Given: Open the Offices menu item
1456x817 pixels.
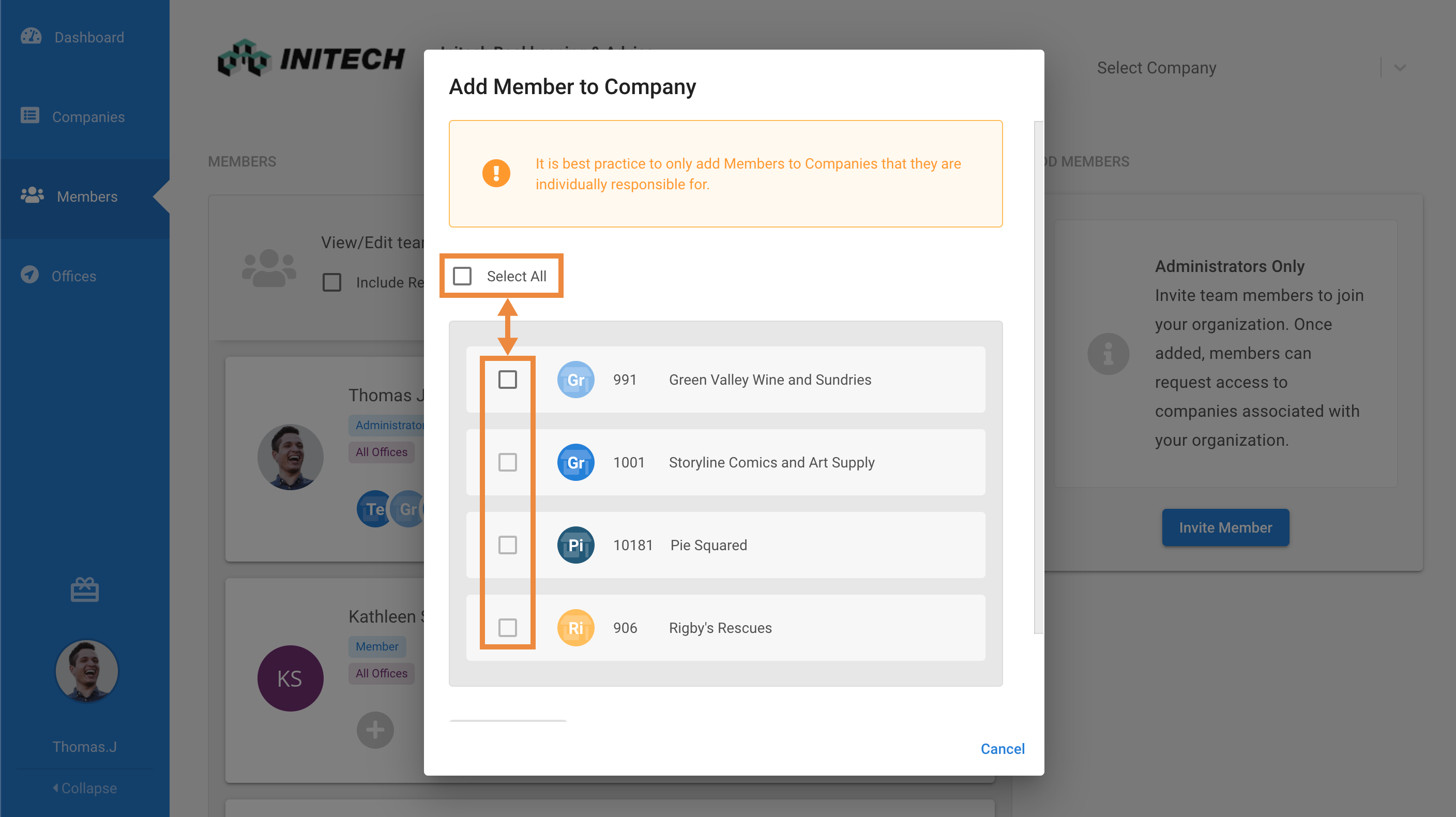Looking at the screenshot, I should [73, 277].
